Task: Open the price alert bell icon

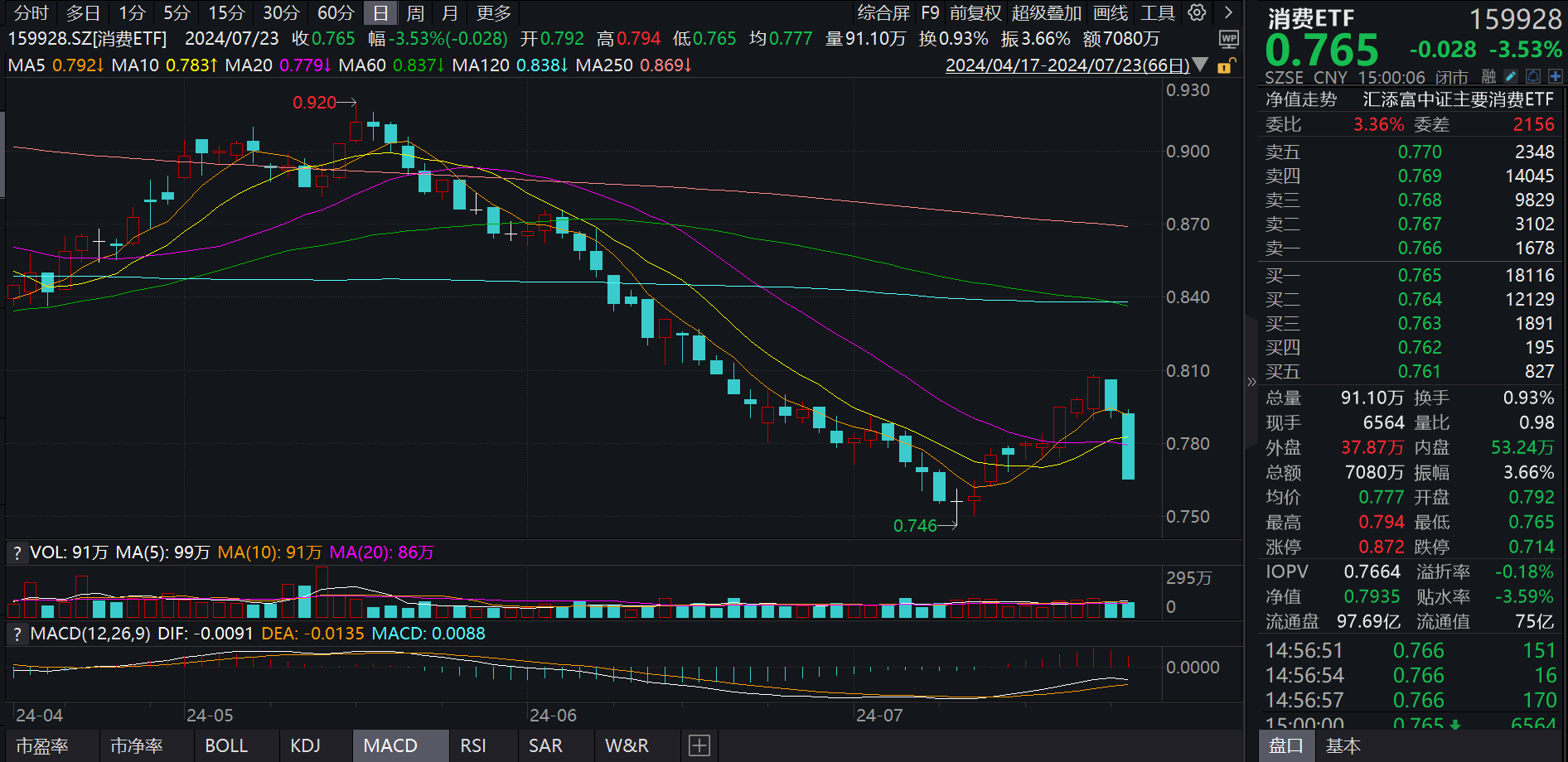Action: tap(1533, 75)
